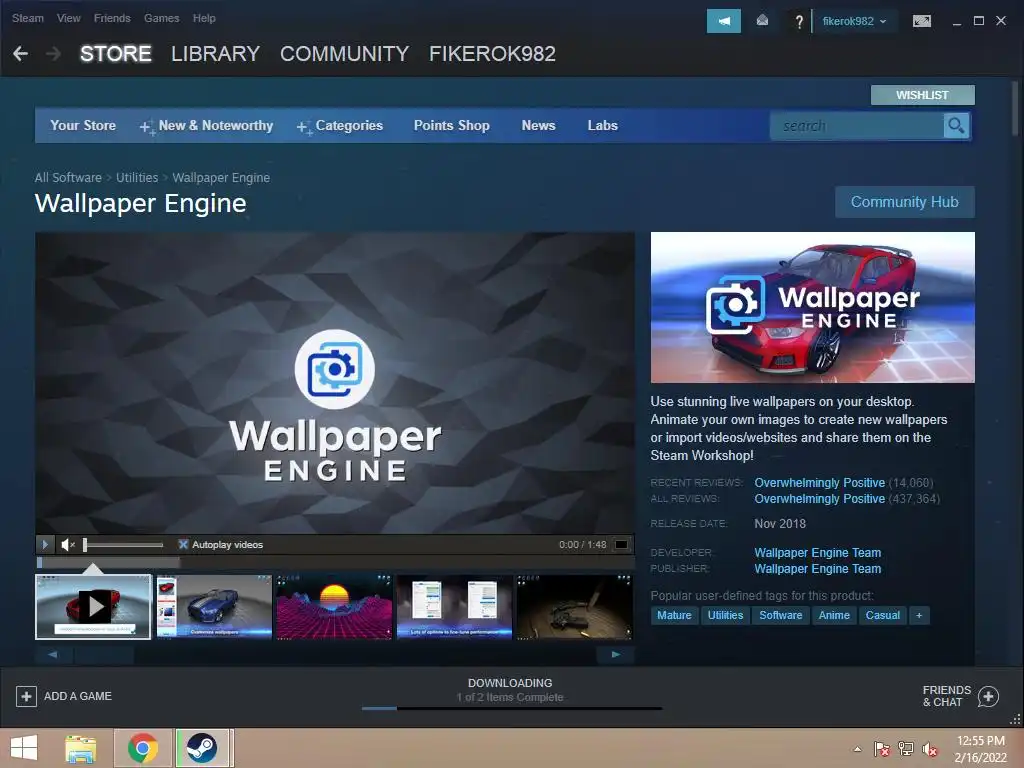Select the blue car screenshot thumbnail

pos(214,607)
